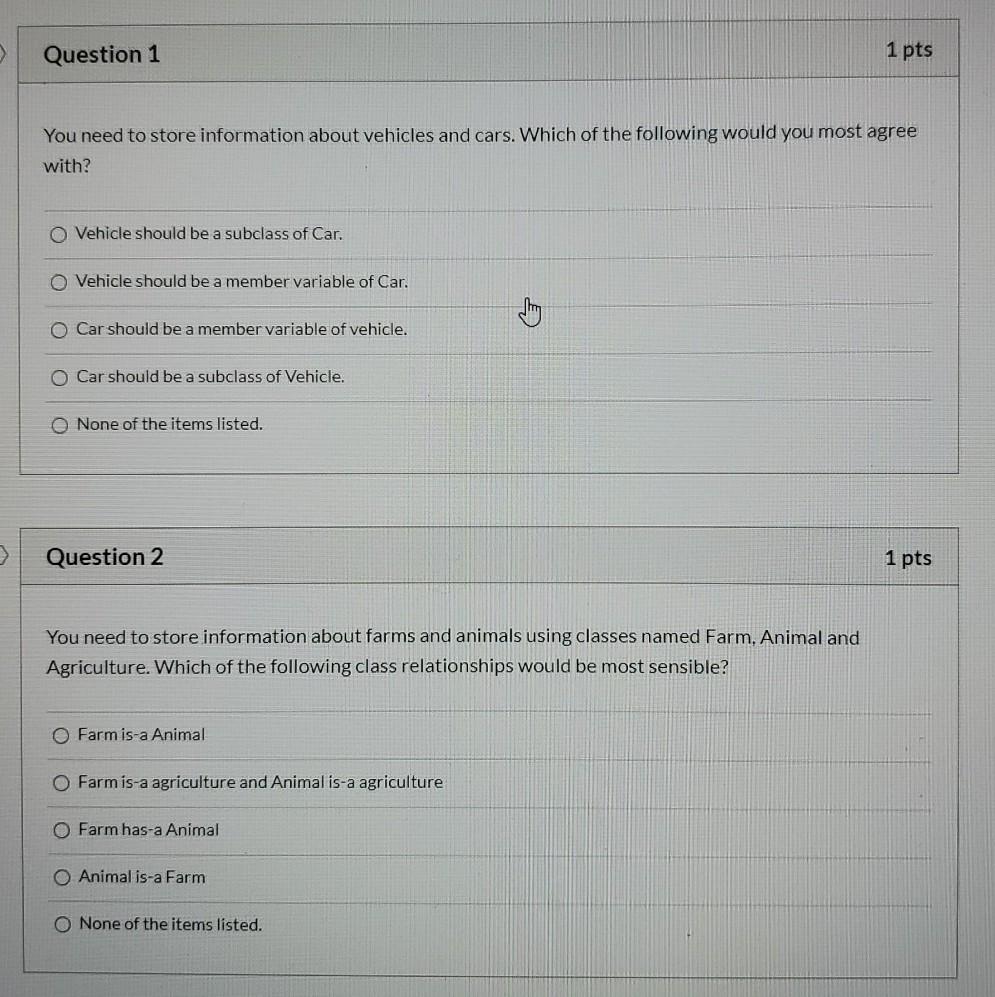Screen dimensions: 995x997
Task: Select "Vehicle should be a member variable of Car"
Action: [x=60, y=281]
